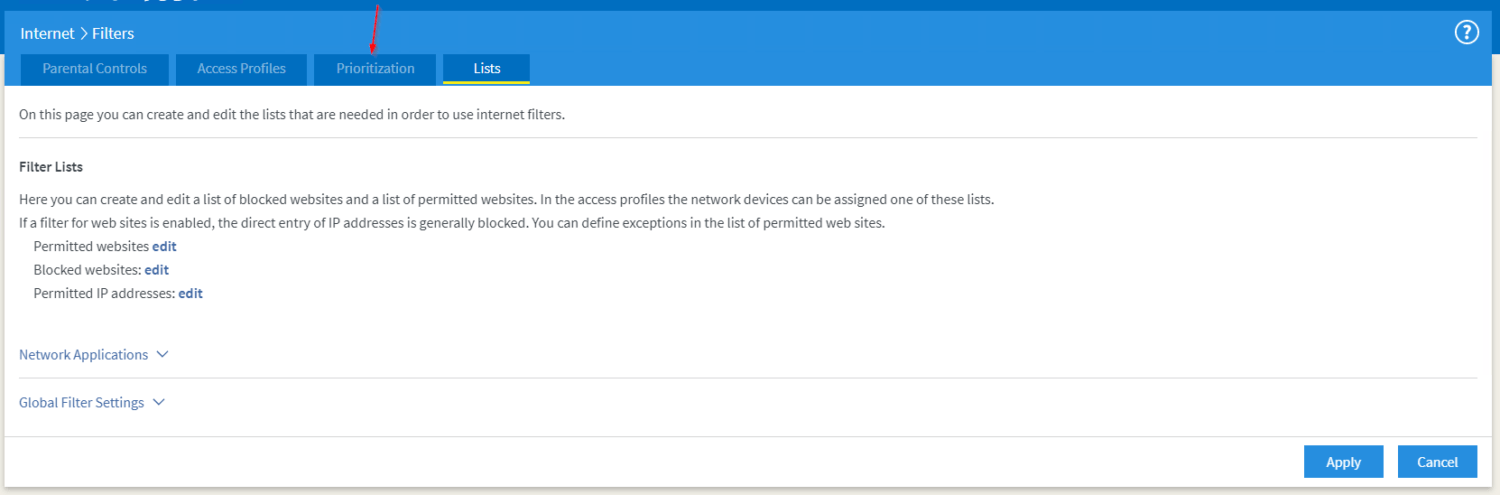Edit the Permitted websites list
This screenshot has width=1500, height=495.
(x=164, y=246)
